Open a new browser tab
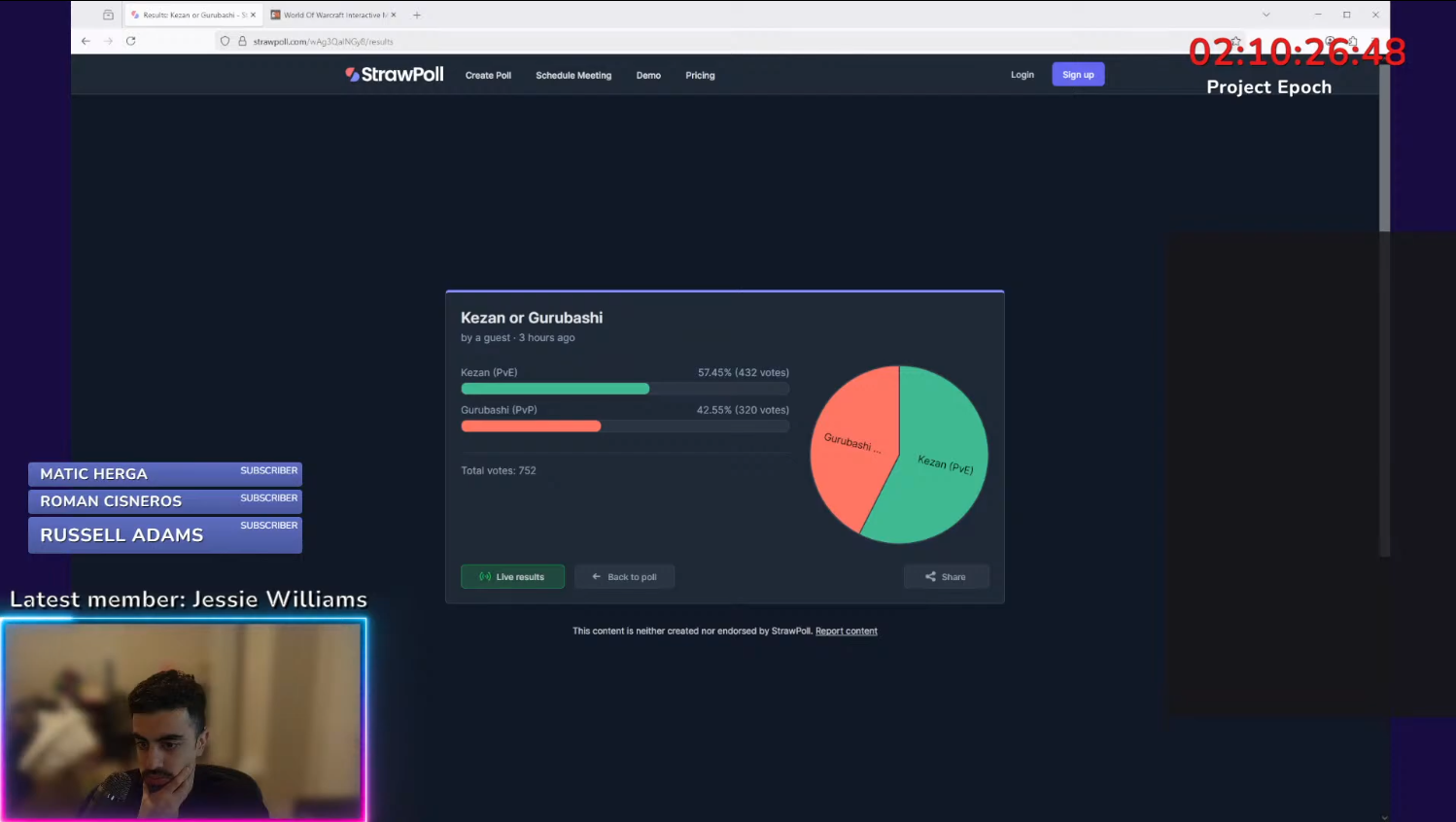Viewport: 1456px width, 822px height. [x=417, y=15]
